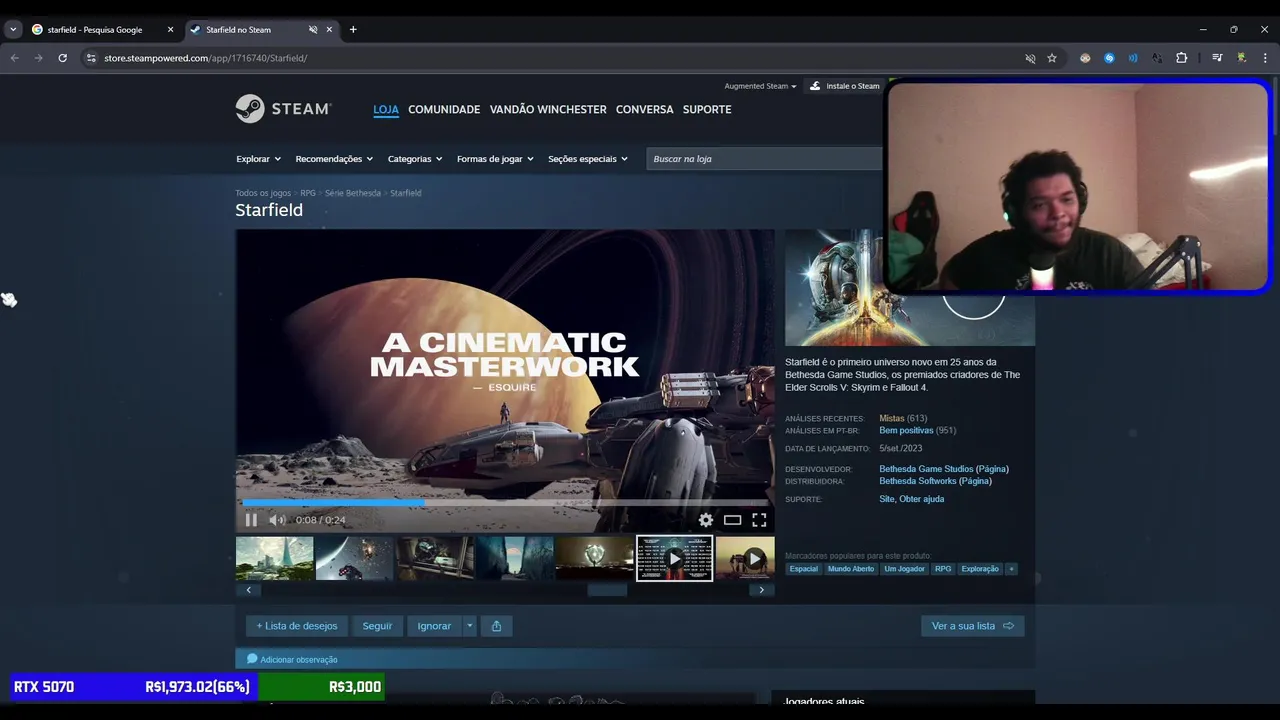Image resolution: width=1280 pixels, height=720 pixels.
Task: Toggle site sound muted icon in address bar
Action: tap(1030, 58)
